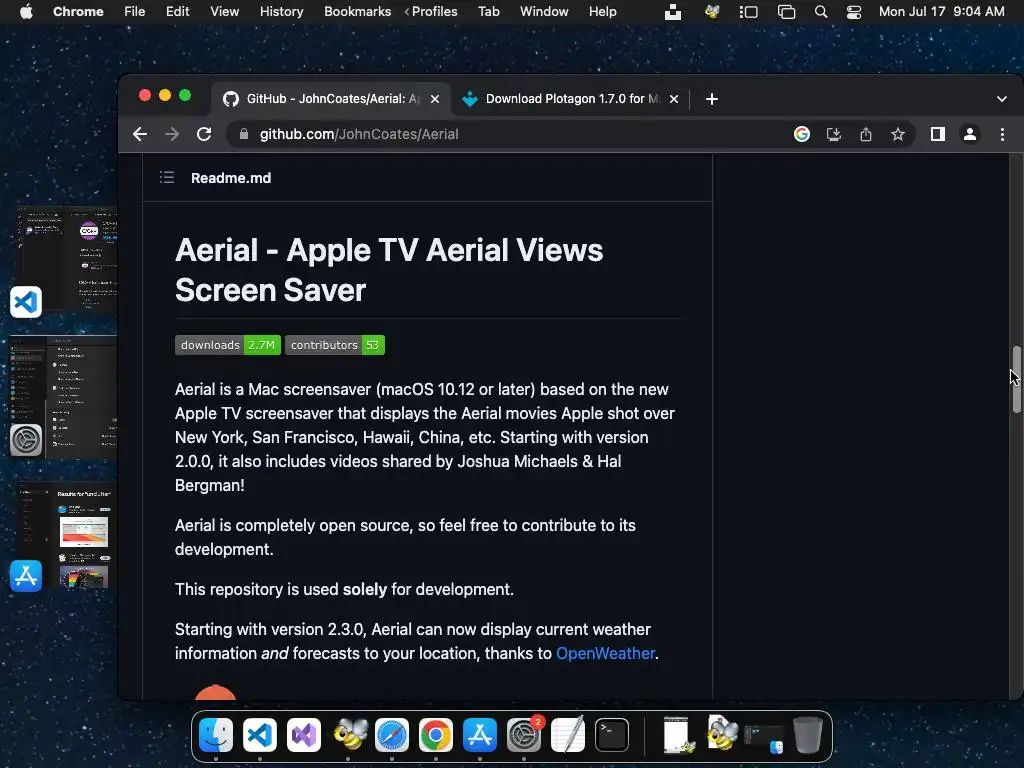This screenshot has width=1024, height=768.
Task: Open the Google account icon in address bar
Action: click(802, 134)
